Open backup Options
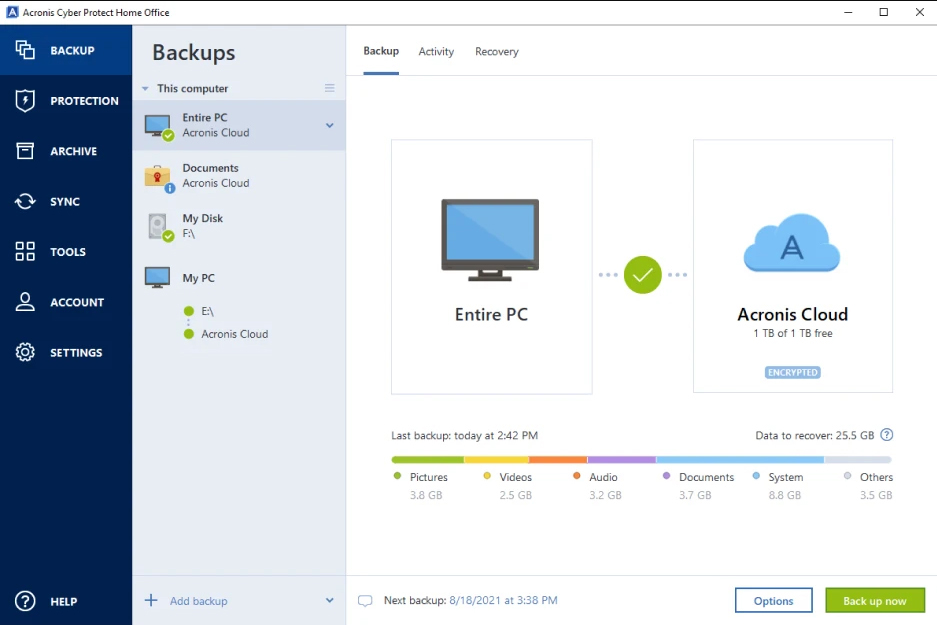937x625 pixels. tap(773, 600)
